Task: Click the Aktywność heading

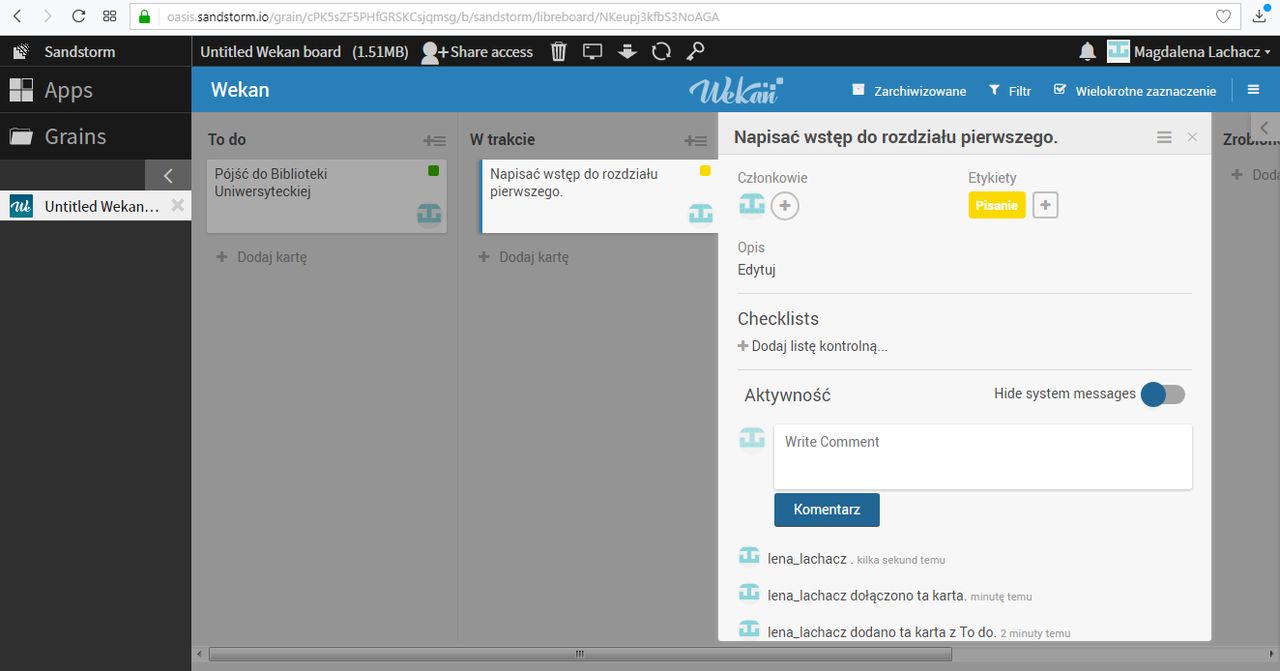Action: [x=788, y=395]
